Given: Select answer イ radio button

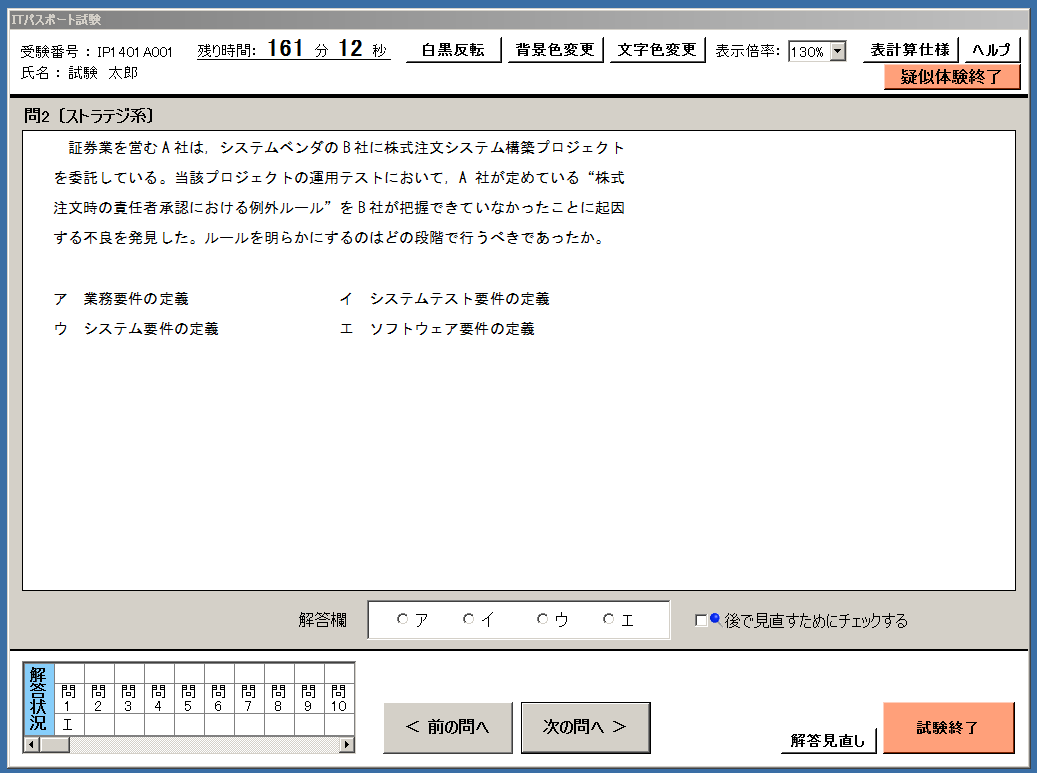Looking at the screenshot, I should 469,620.
